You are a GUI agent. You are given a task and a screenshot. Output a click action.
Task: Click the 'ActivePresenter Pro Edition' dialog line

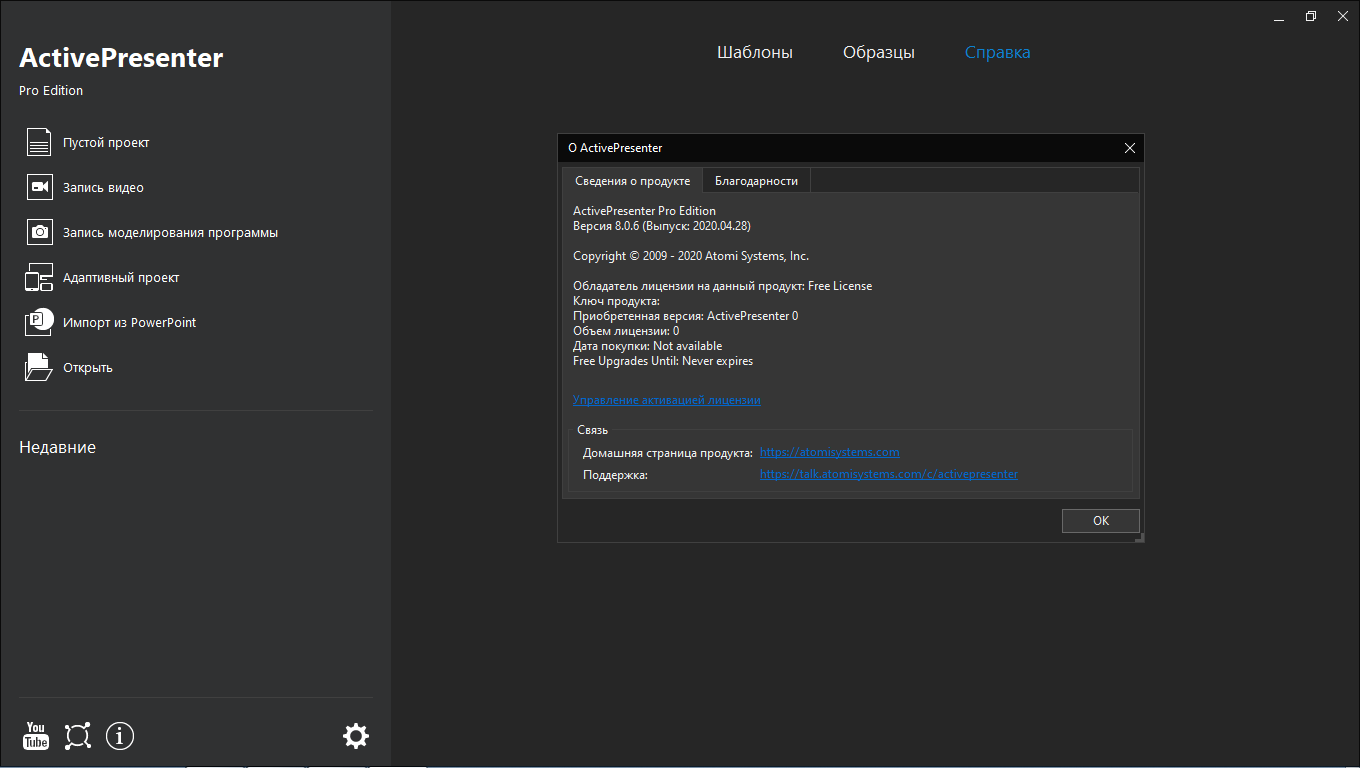click(644, 211)
